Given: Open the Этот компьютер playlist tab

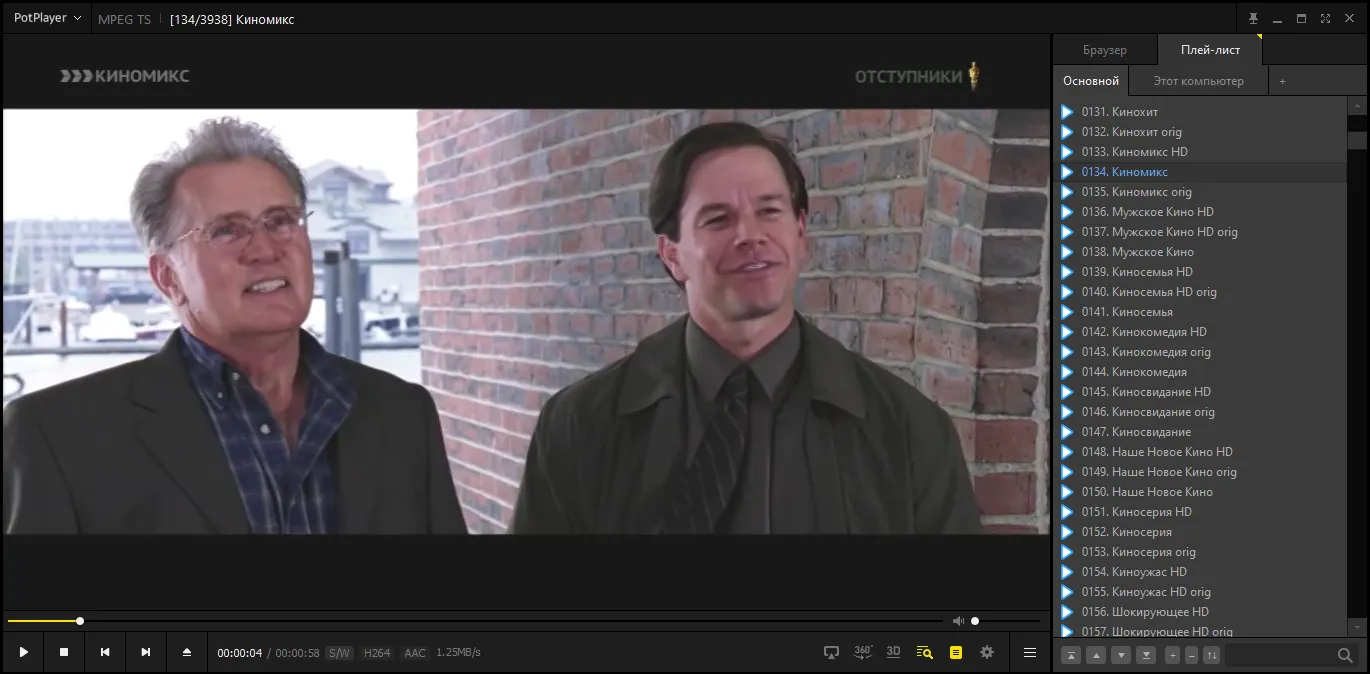Looking at the screenshot, I should click(1198, 81).
